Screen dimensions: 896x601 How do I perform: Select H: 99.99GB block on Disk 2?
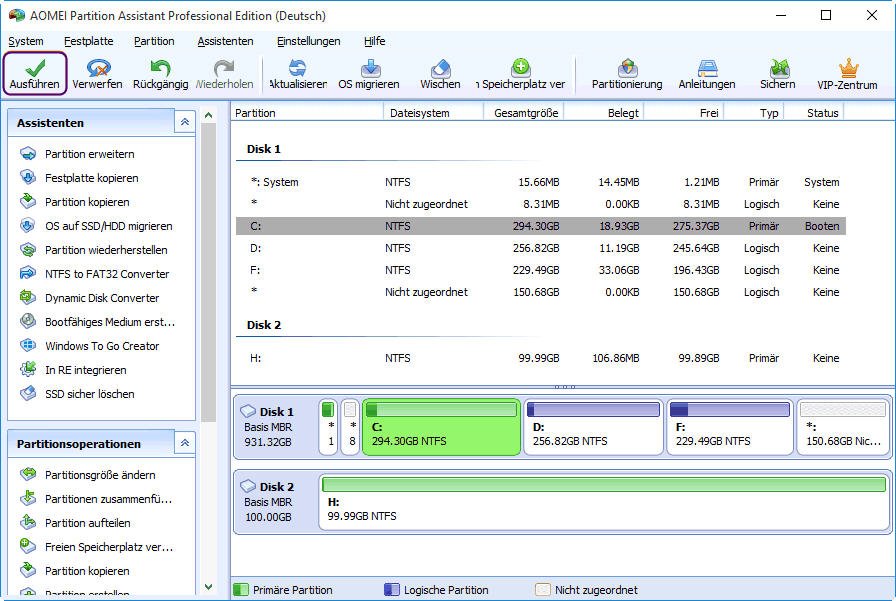604,502
